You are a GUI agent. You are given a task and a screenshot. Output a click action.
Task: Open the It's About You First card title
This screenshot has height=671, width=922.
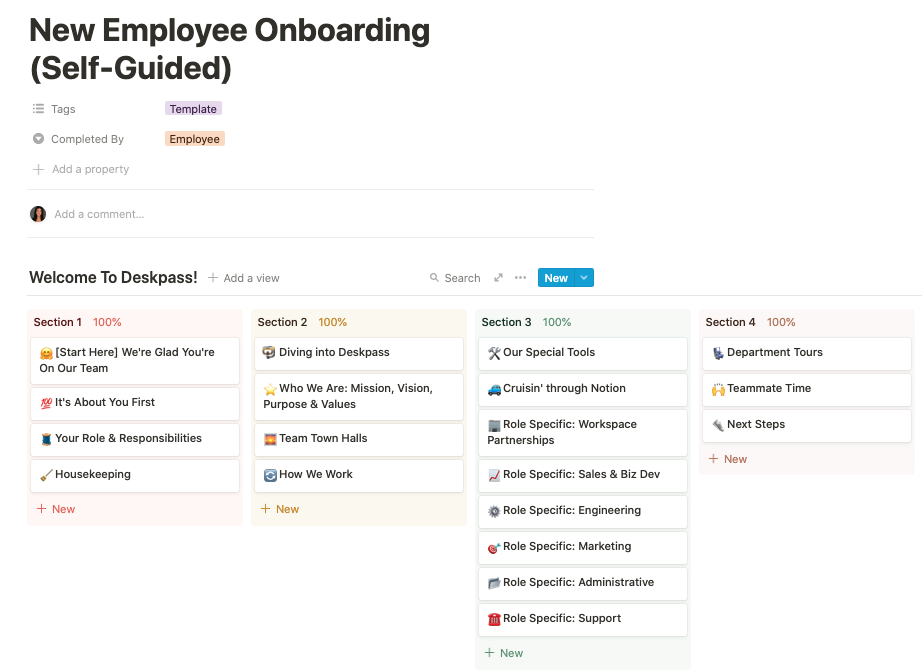[105, 402]
